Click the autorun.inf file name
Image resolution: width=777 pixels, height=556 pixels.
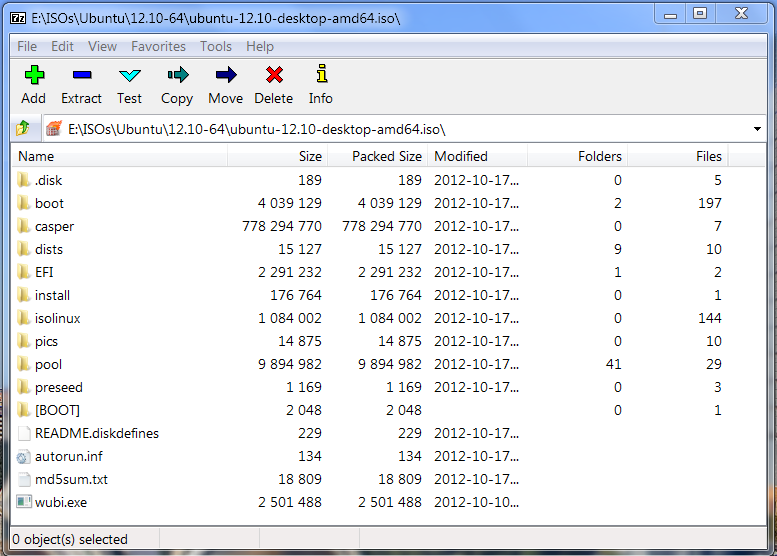coord(69,456)
